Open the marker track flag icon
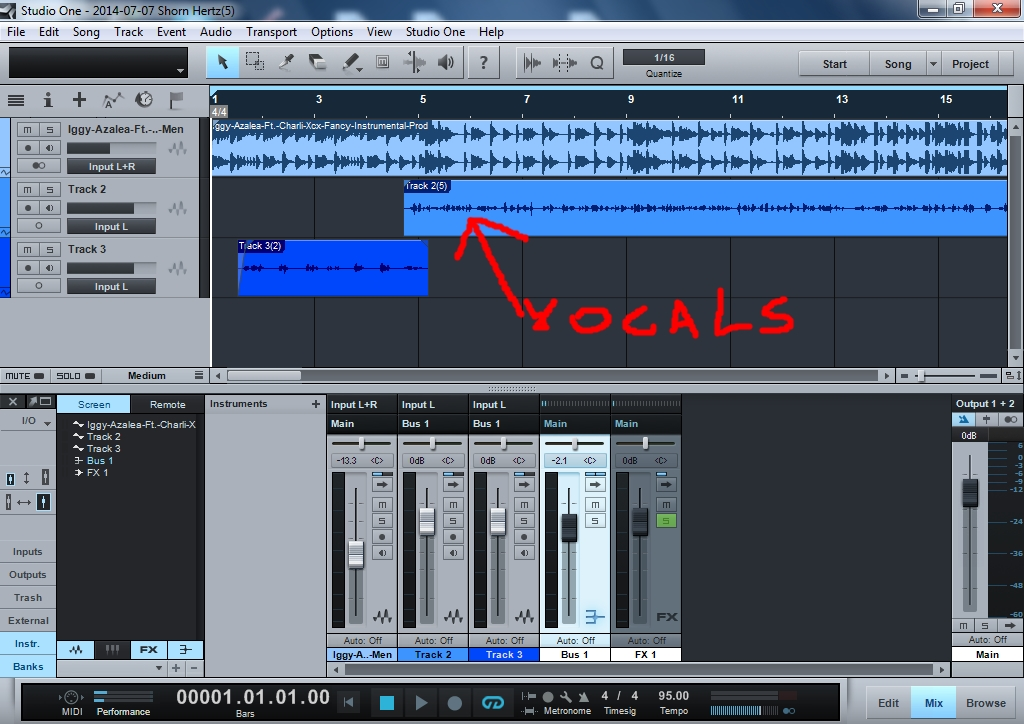Viewport: 1024px width, 724px height. pyautogui.click(x=176, y=101)
